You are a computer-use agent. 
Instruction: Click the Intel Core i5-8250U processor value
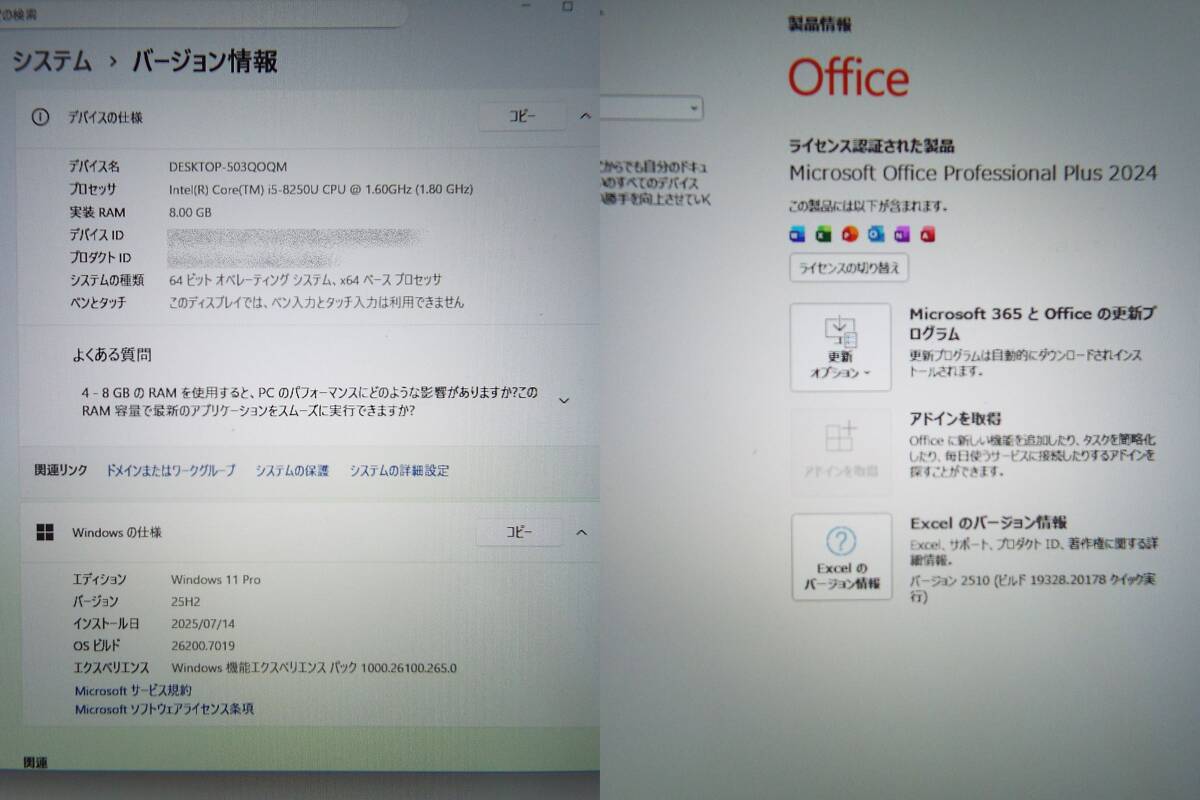(x=321, y=189)
